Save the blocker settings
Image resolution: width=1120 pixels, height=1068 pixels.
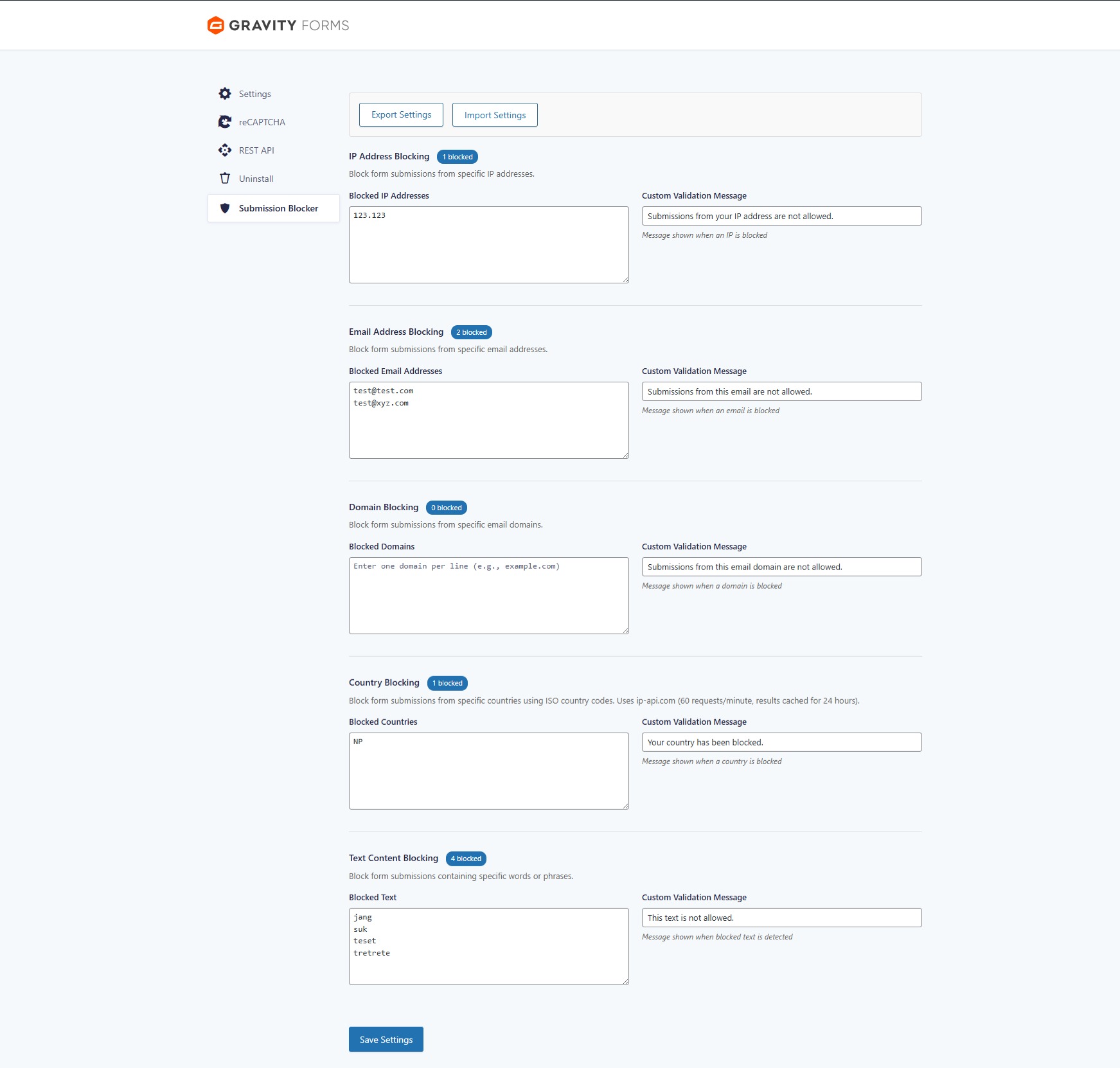point(386,1039)
